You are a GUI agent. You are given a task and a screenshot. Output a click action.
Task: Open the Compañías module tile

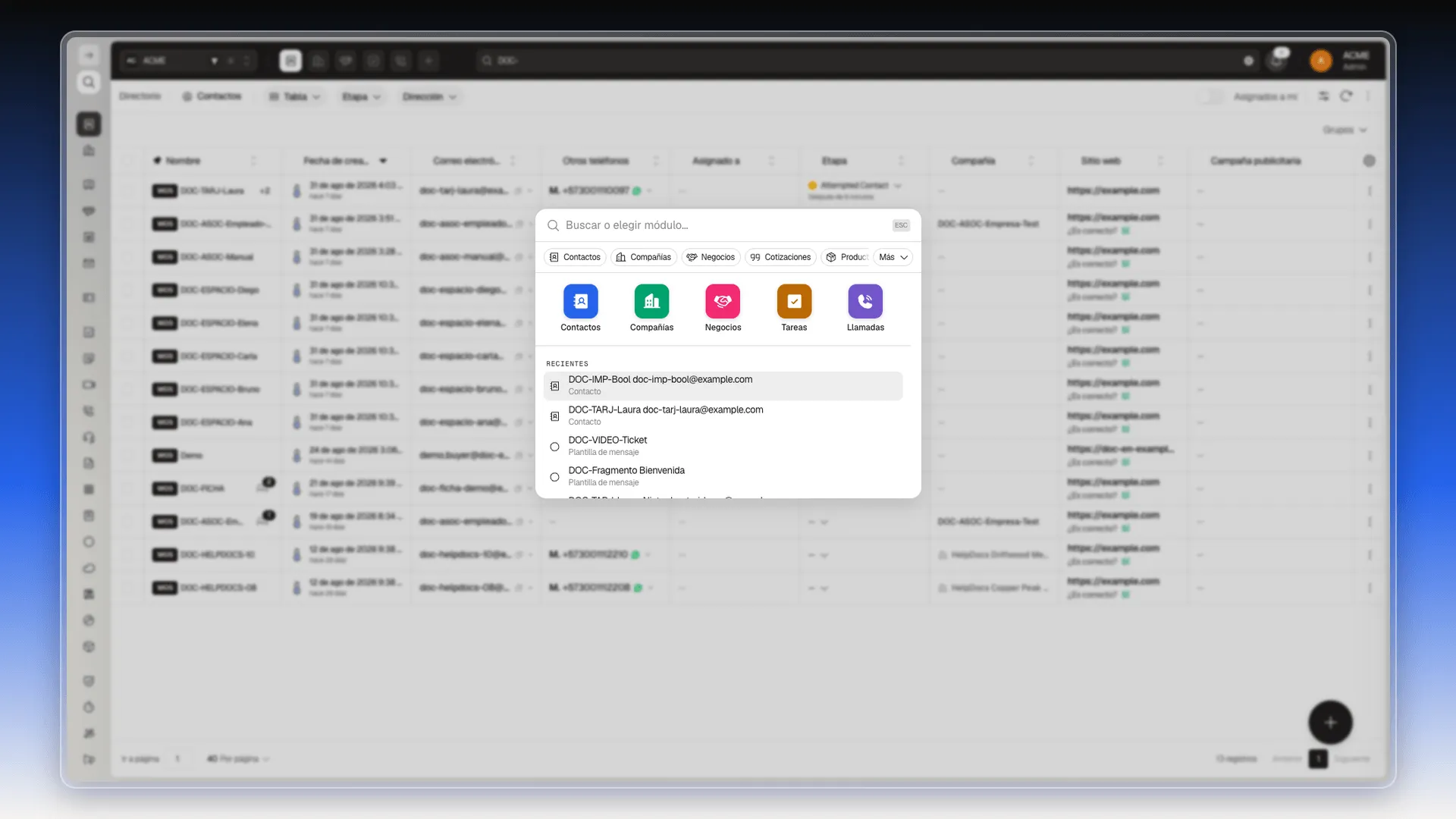[651, 308]
